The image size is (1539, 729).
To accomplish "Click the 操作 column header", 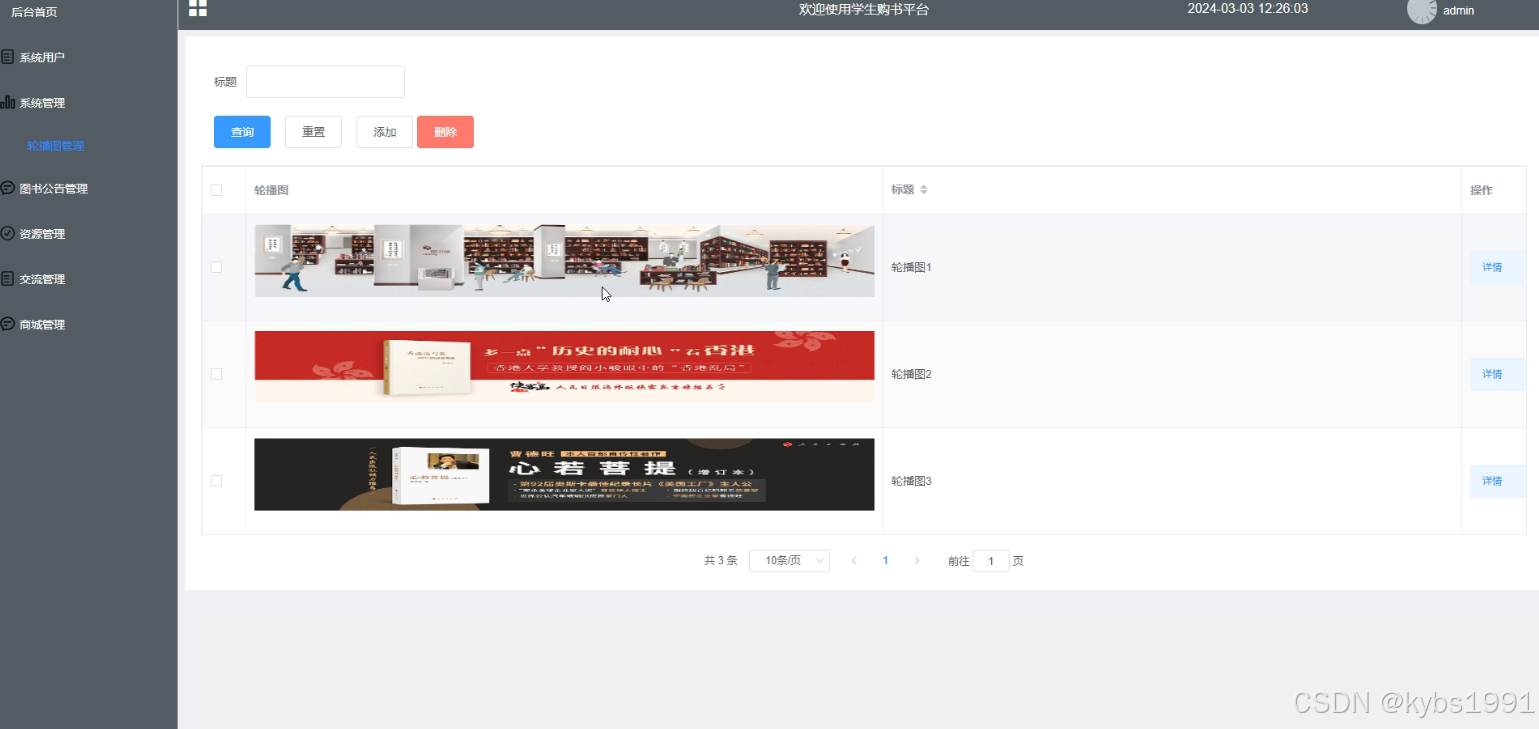I will [x=1494, y=190].
